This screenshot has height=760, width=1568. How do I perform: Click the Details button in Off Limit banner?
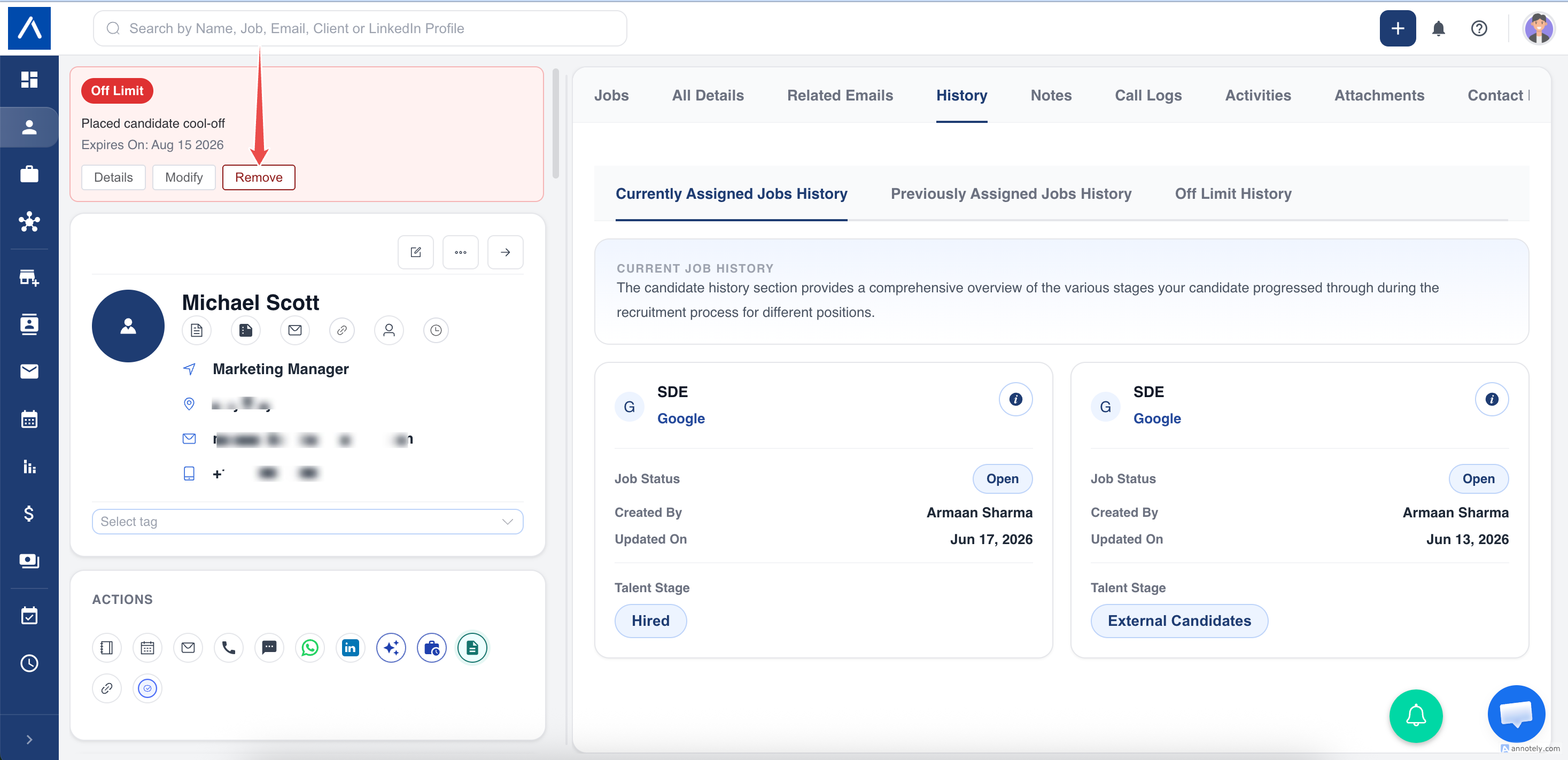click(x=113, y=177)
